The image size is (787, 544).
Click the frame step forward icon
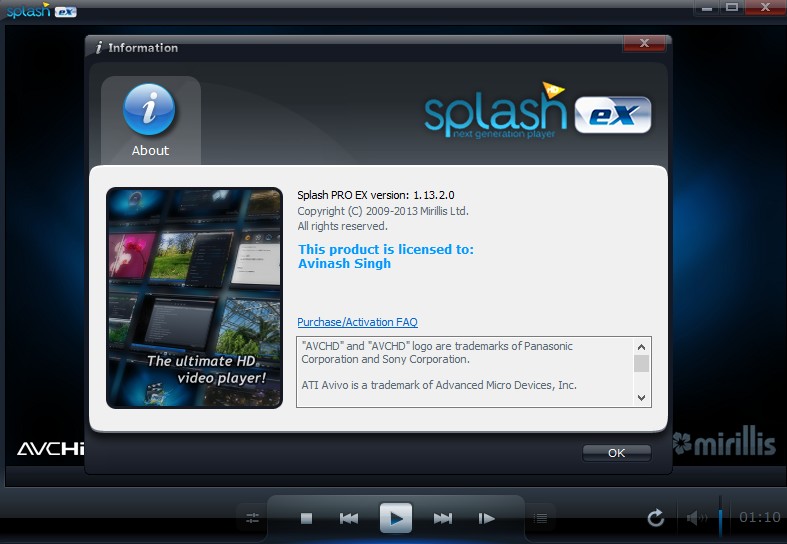(487, 518)
